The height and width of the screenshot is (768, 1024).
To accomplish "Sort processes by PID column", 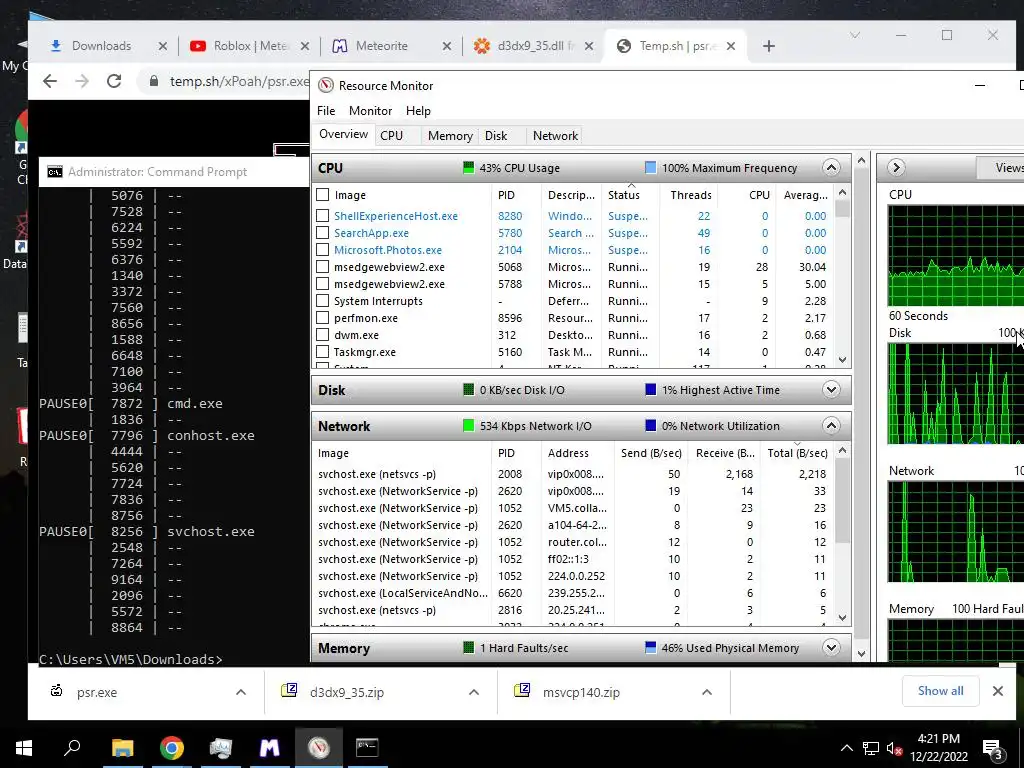I will [x=515, y=195].
